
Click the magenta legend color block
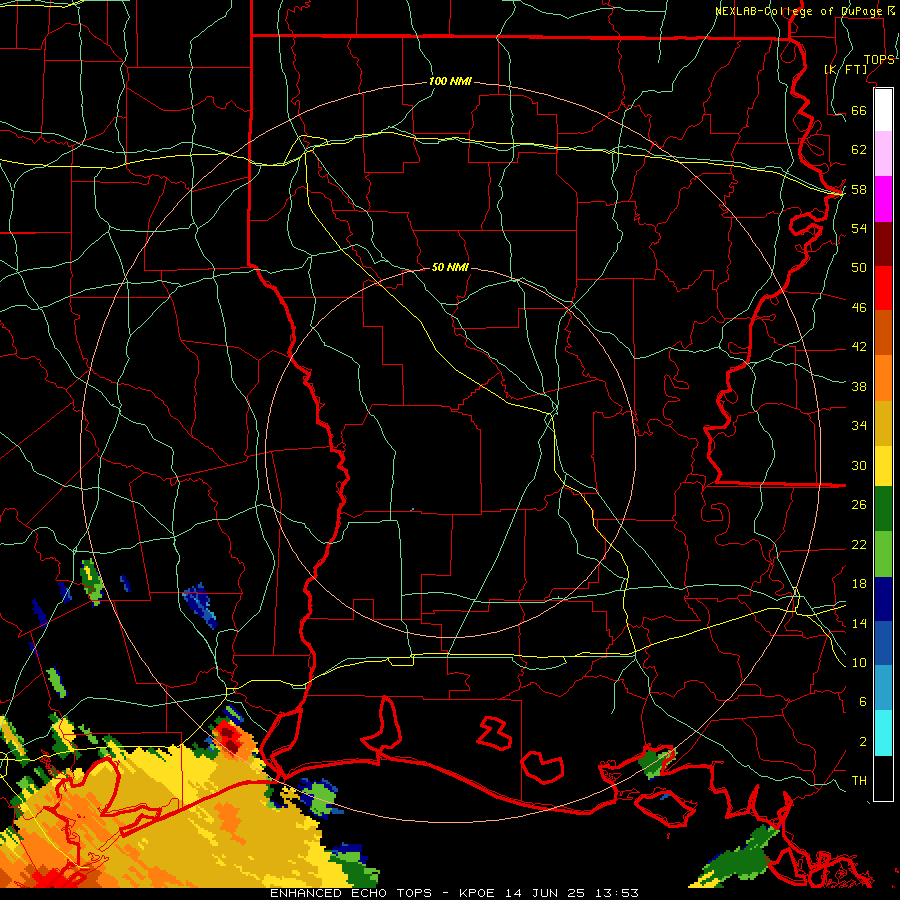tap(883, 199)
